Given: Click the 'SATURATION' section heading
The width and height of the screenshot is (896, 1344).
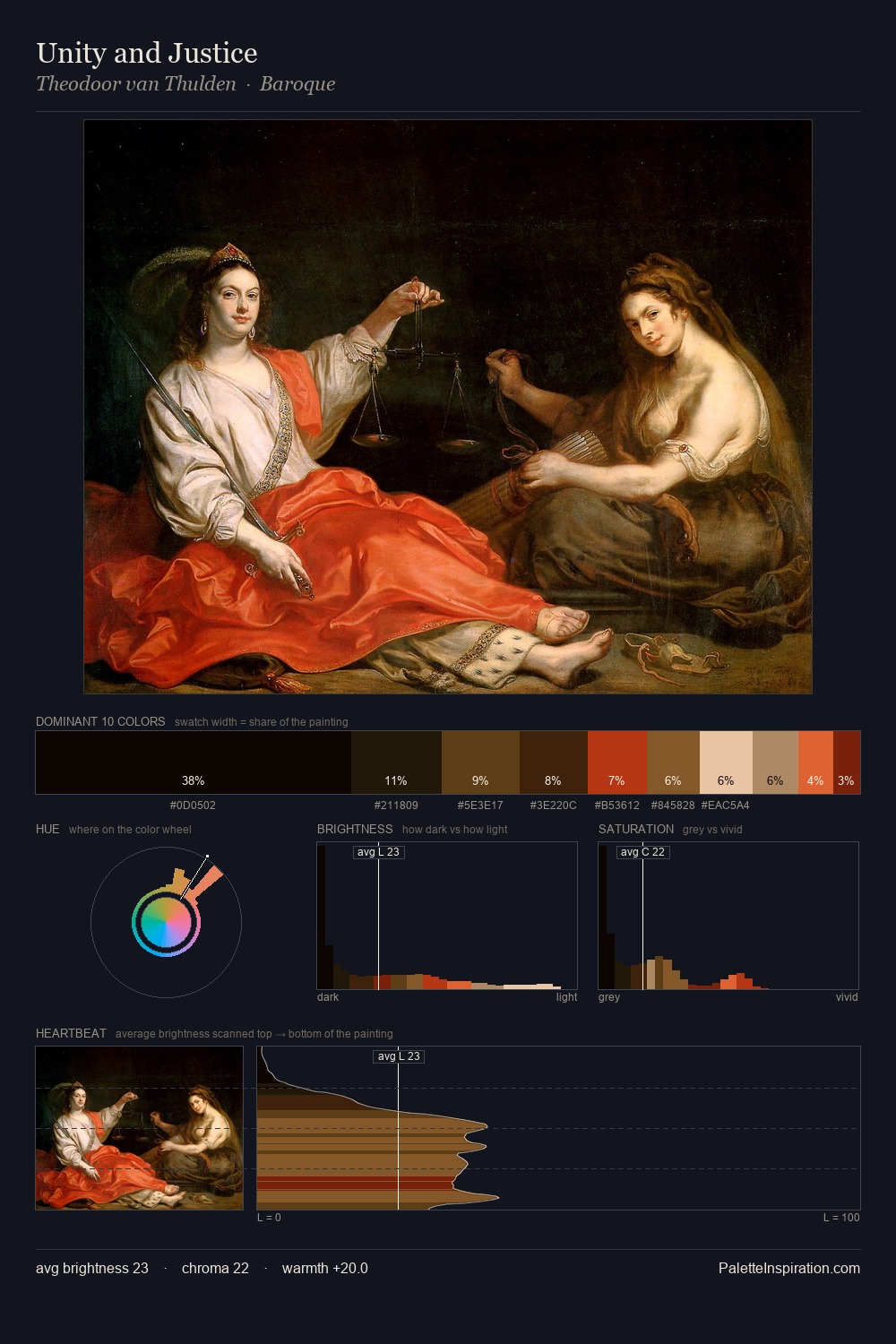Looking at the screenshot, I should 636,830.
